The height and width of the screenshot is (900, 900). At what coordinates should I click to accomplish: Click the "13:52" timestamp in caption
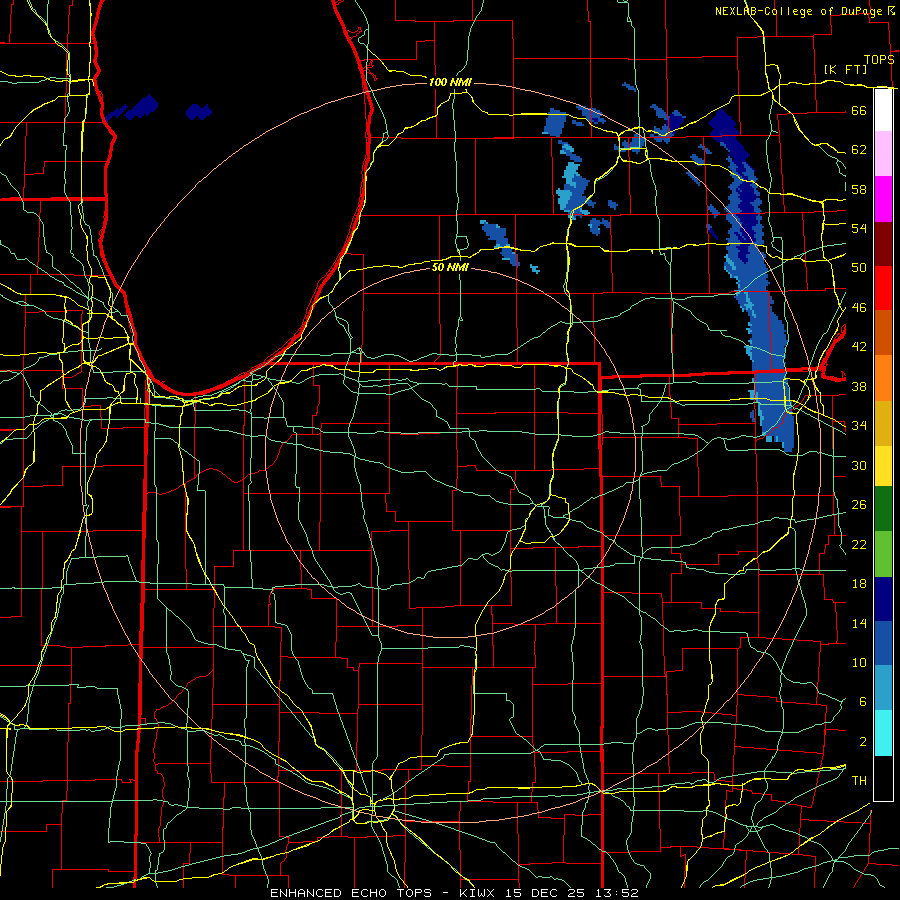615,893
